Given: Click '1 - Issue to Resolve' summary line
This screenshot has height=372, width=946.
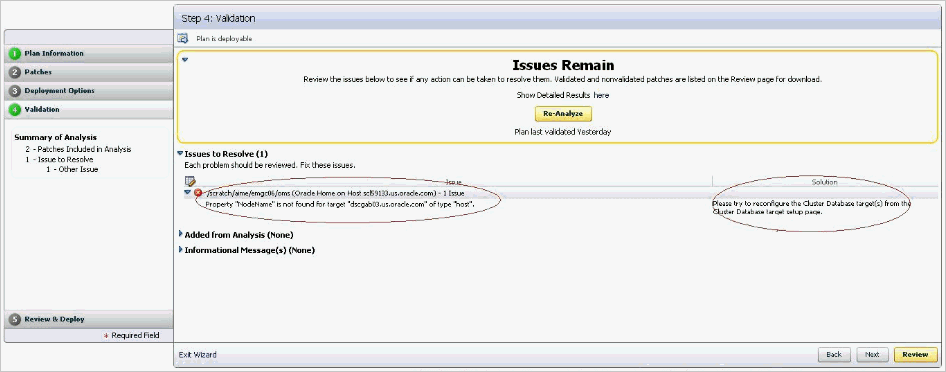Looking at the screenshot, I should tap(59, 159).
